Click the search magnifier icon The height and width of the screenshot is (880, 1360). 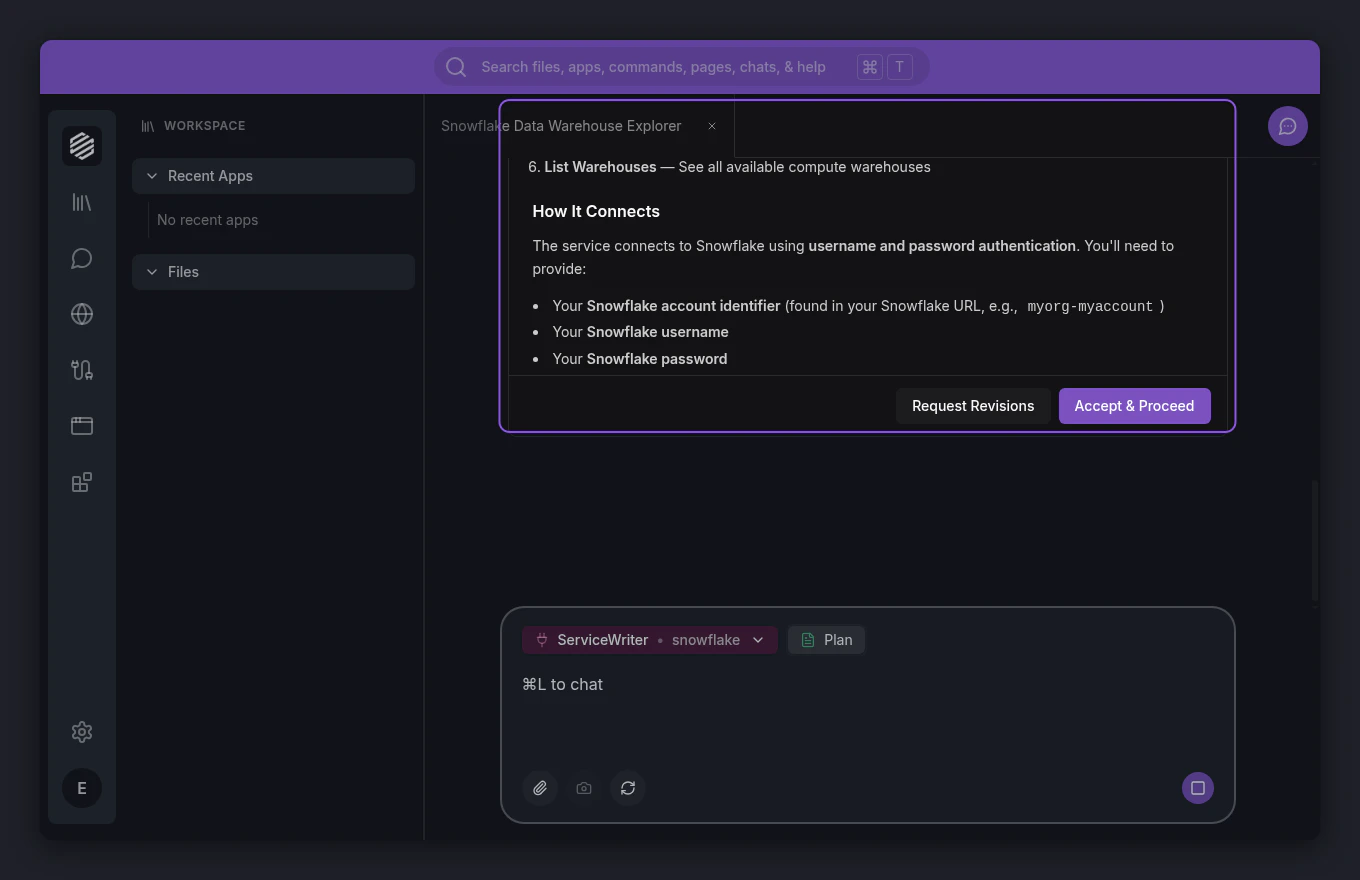(x=456, y=67)
